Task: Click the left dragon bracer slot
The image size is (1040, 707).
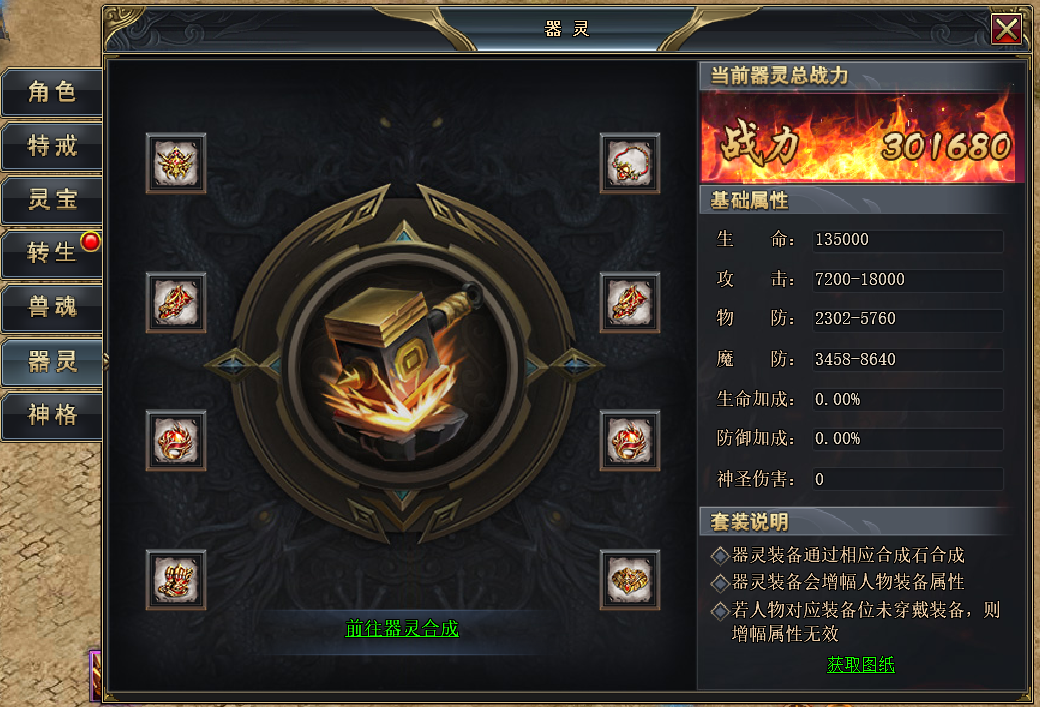Action: click(x=176, y=302)
